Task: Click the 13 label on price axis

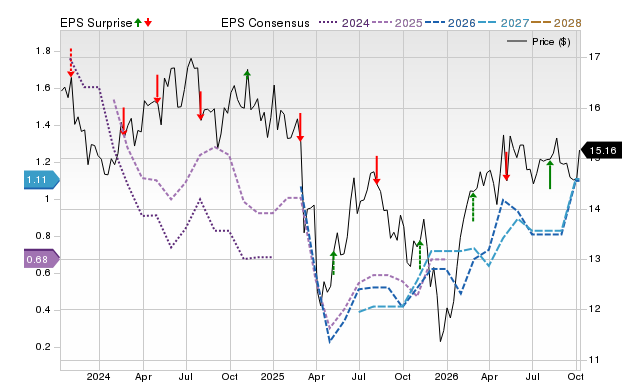Action: point(594,259)
